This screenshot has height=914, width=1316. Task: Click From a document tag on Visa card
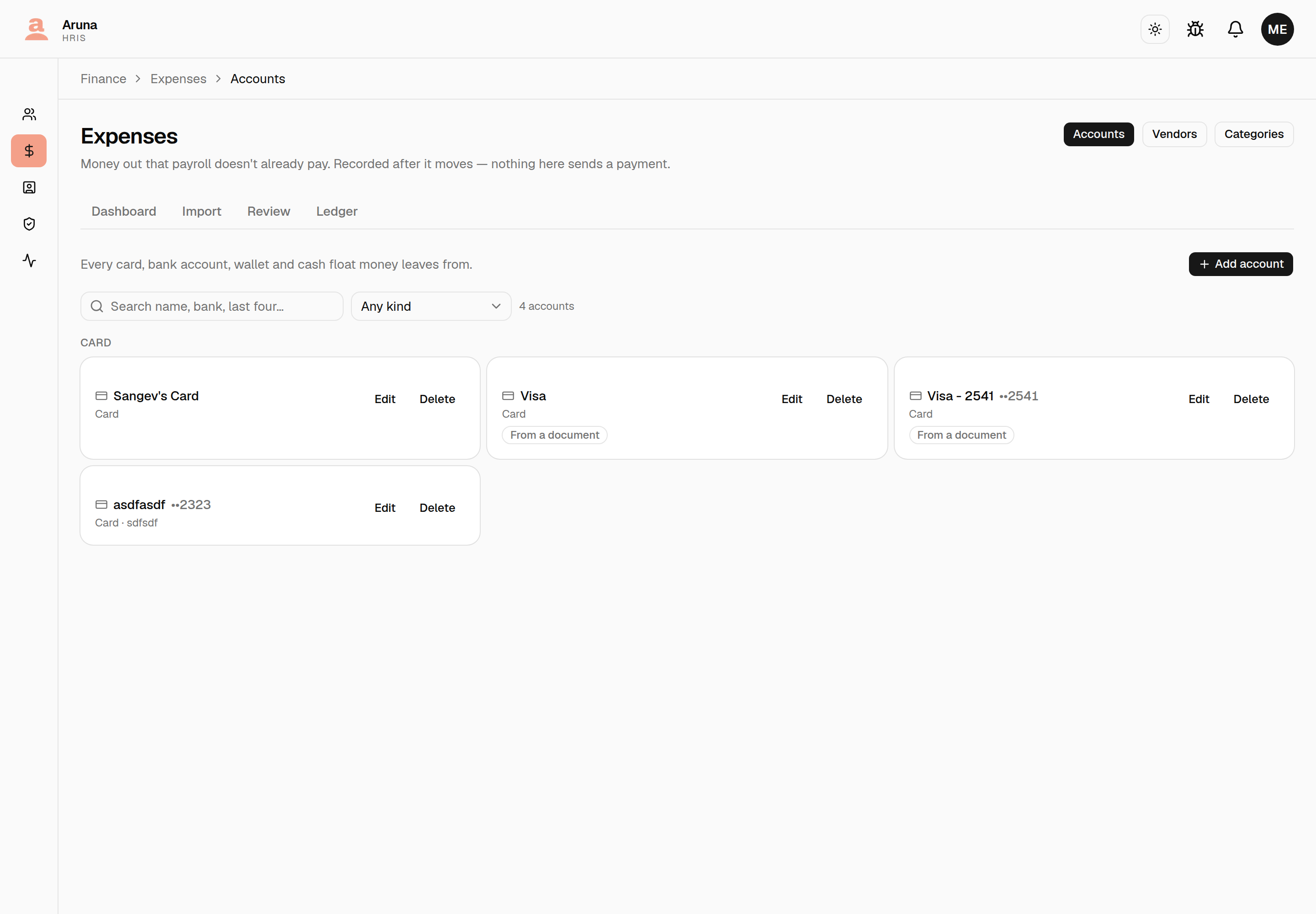(554, 435)
